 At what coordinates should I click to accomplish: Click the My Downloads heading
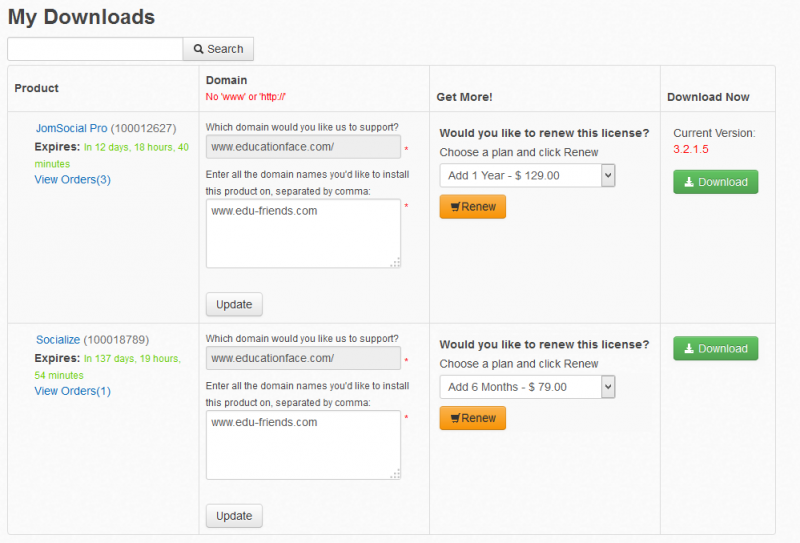(x=81, y=17)
